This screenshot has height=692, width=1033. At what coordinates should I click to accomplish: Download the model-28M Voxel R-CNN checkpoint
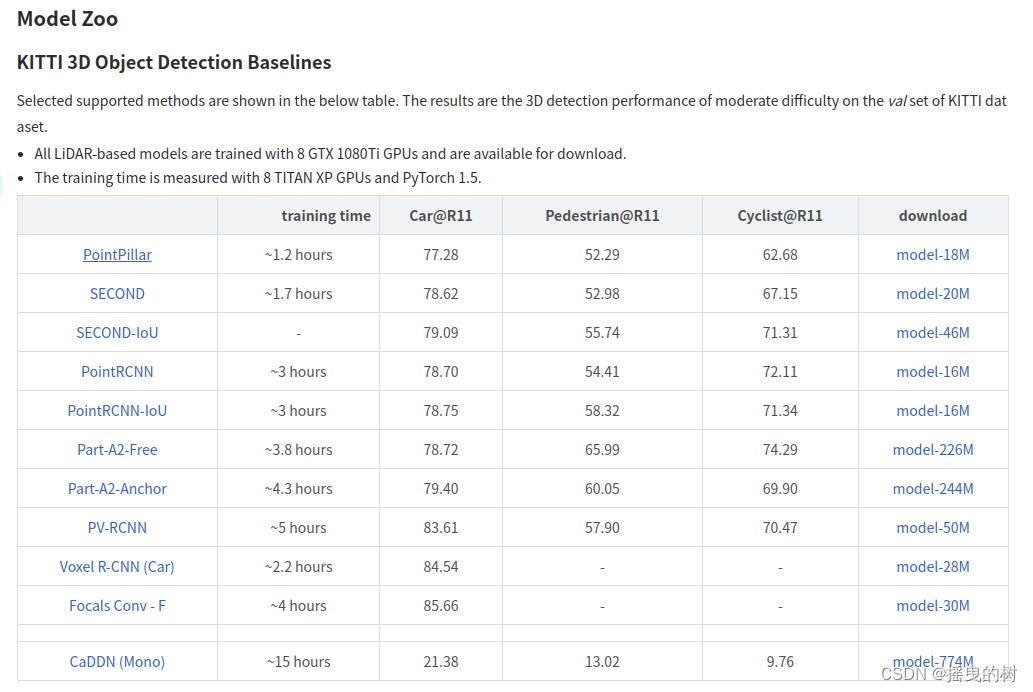tap(933, 566)
